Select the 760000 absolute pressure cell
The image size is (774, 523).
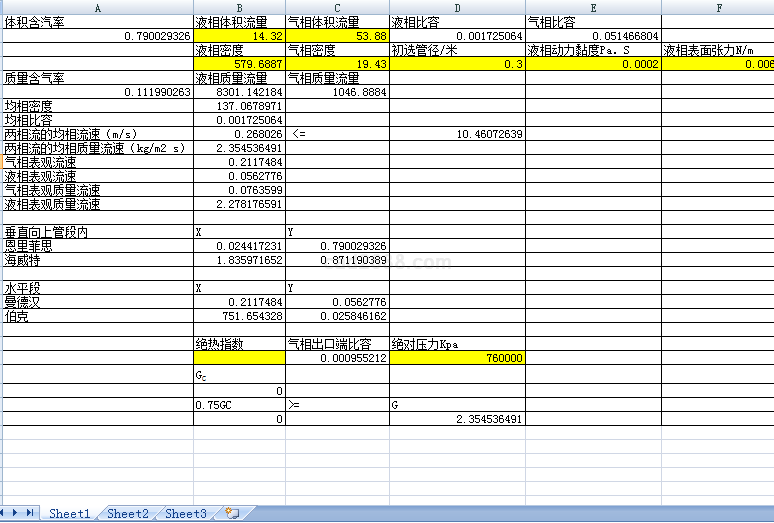456,357
